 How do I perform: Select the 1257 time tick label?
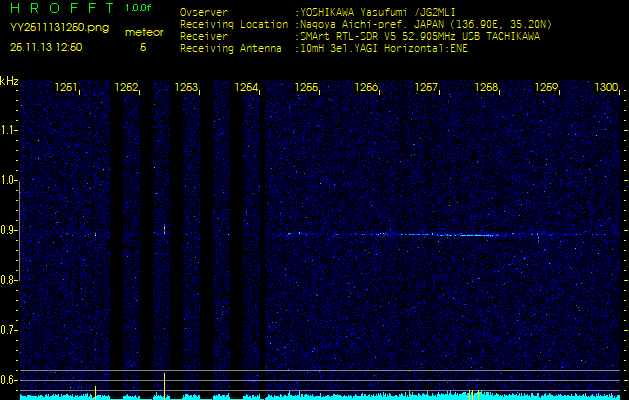point(426,88)
